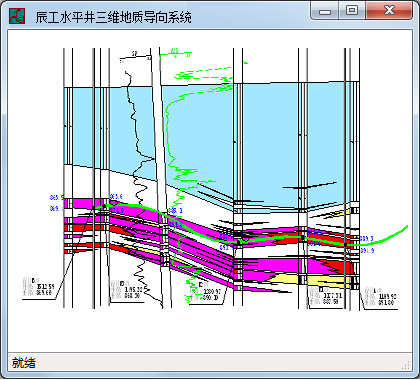420x380 pixels.
Task: Select the blue 865.5 depth label at far left
Action: click(57, 197)
